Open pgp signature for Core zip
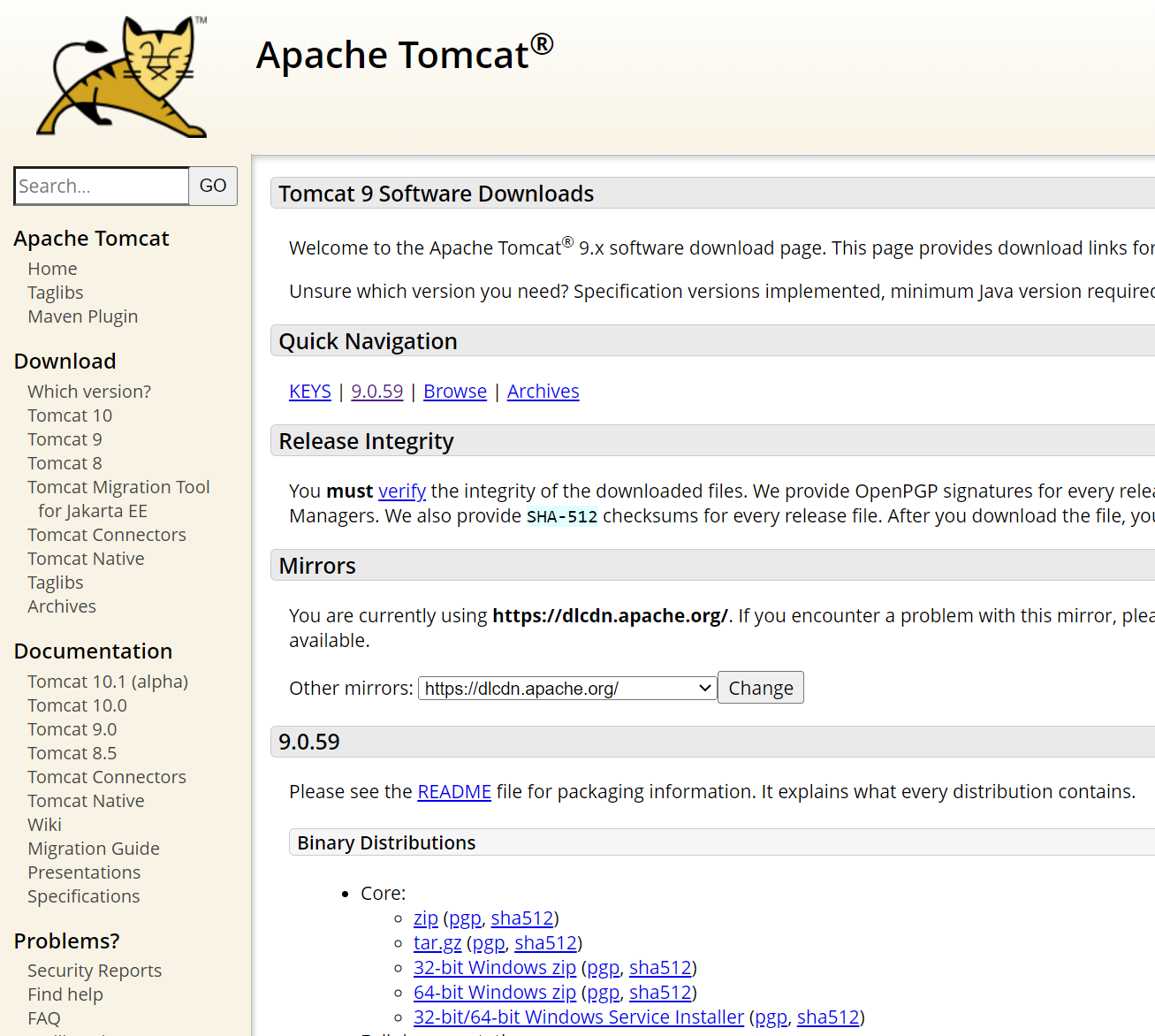 (466, 918)
